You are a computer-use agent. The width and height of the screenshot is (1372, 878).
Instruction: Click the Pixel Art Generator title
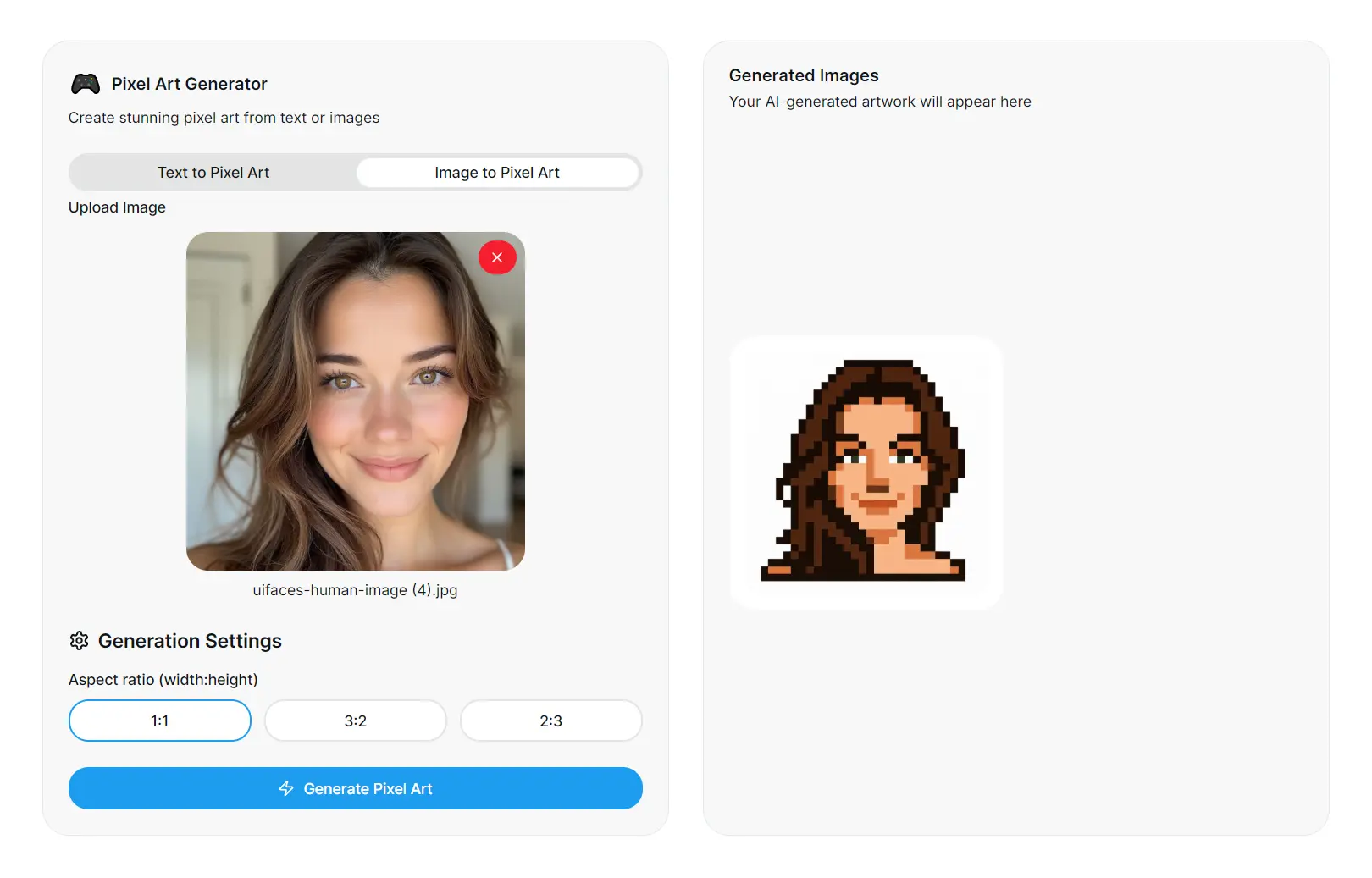190,84
